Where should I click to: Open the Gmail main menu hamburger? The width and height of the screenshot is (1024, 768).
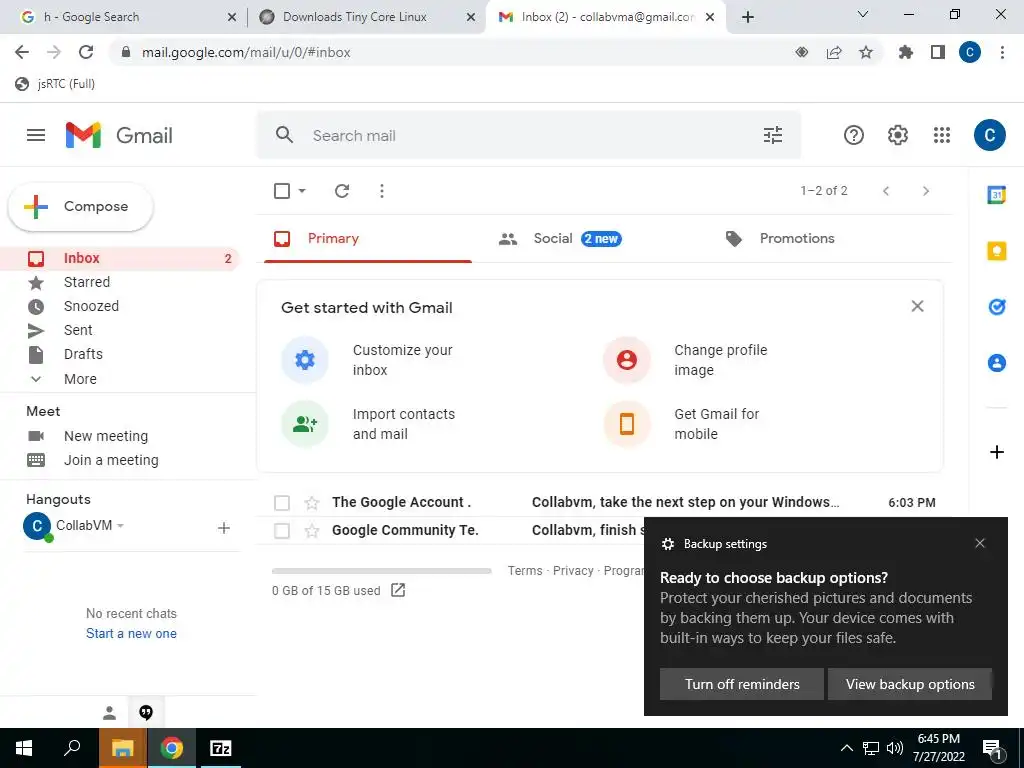36,135
